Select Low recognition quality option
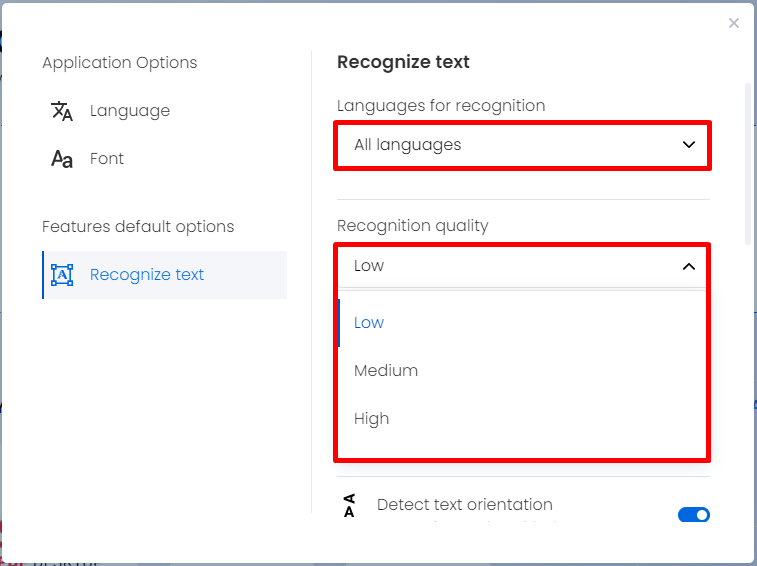The width and height of the screenshot is (757, 566). click(x=522, y=323)
